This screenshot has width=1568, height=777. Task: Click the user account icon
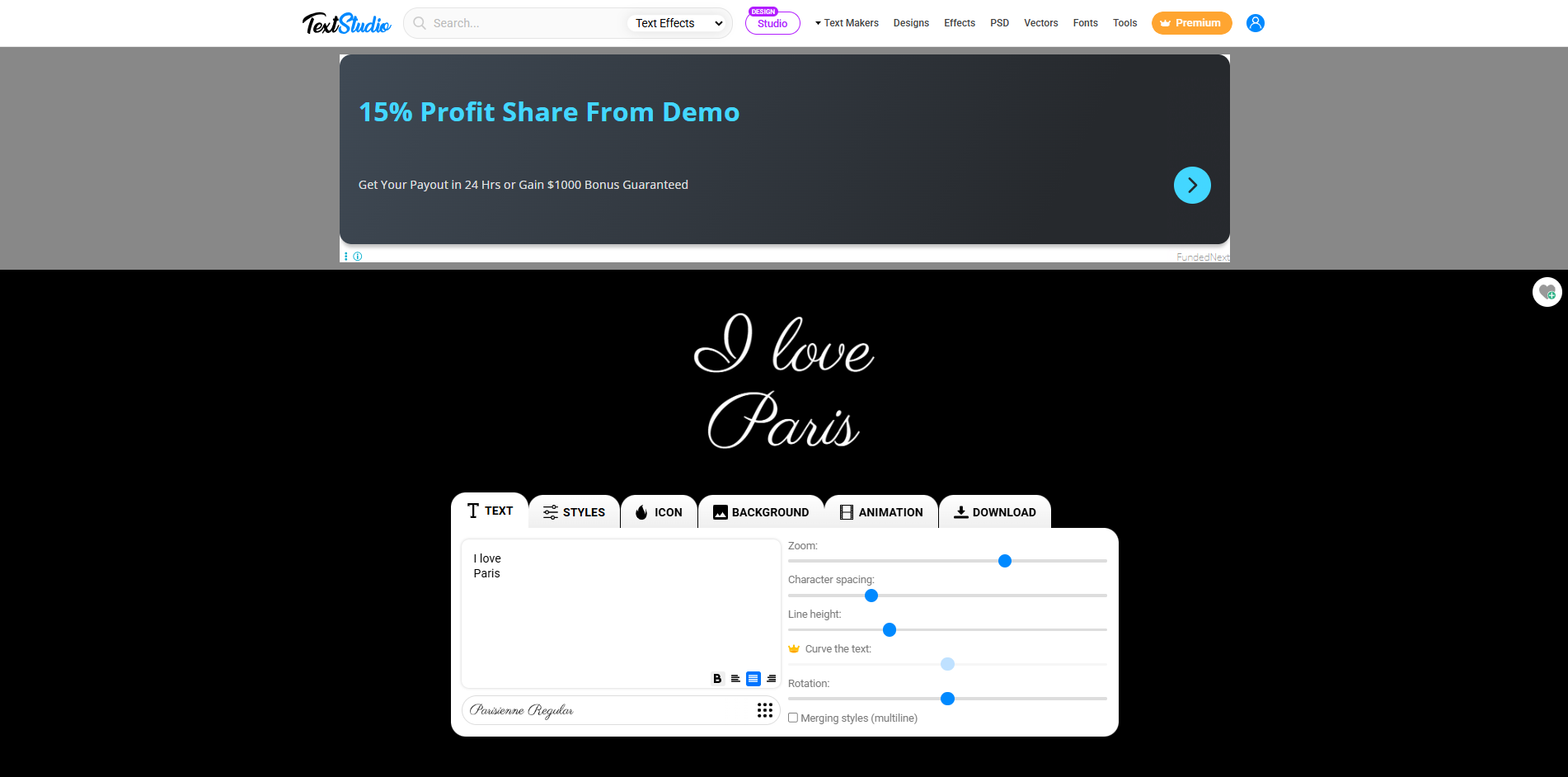click(1255, 23)
